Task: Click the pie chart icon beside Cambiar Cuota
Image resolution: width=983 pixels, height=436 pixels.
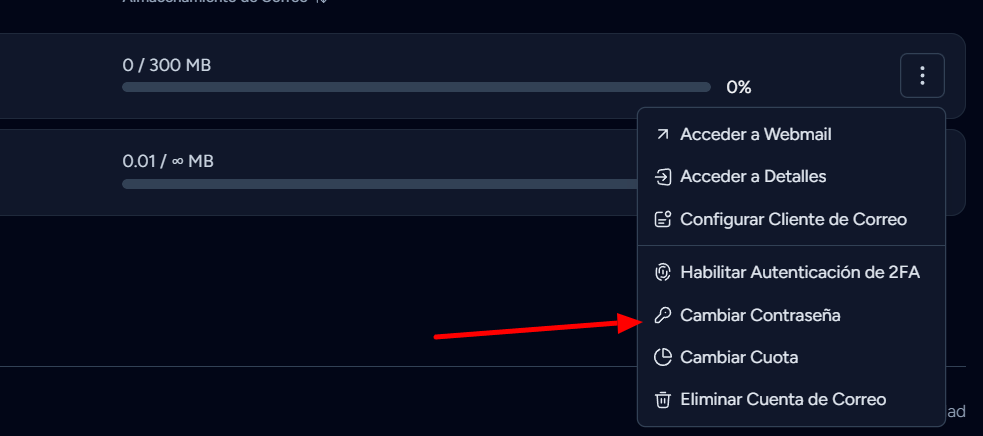Action: [663, 358]
